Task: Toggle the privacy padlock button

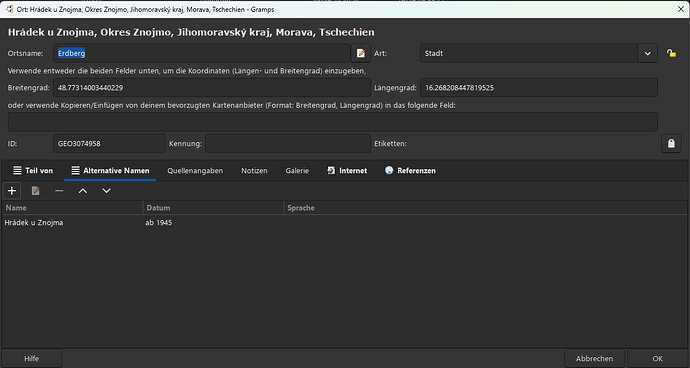Action: [671, 144]
